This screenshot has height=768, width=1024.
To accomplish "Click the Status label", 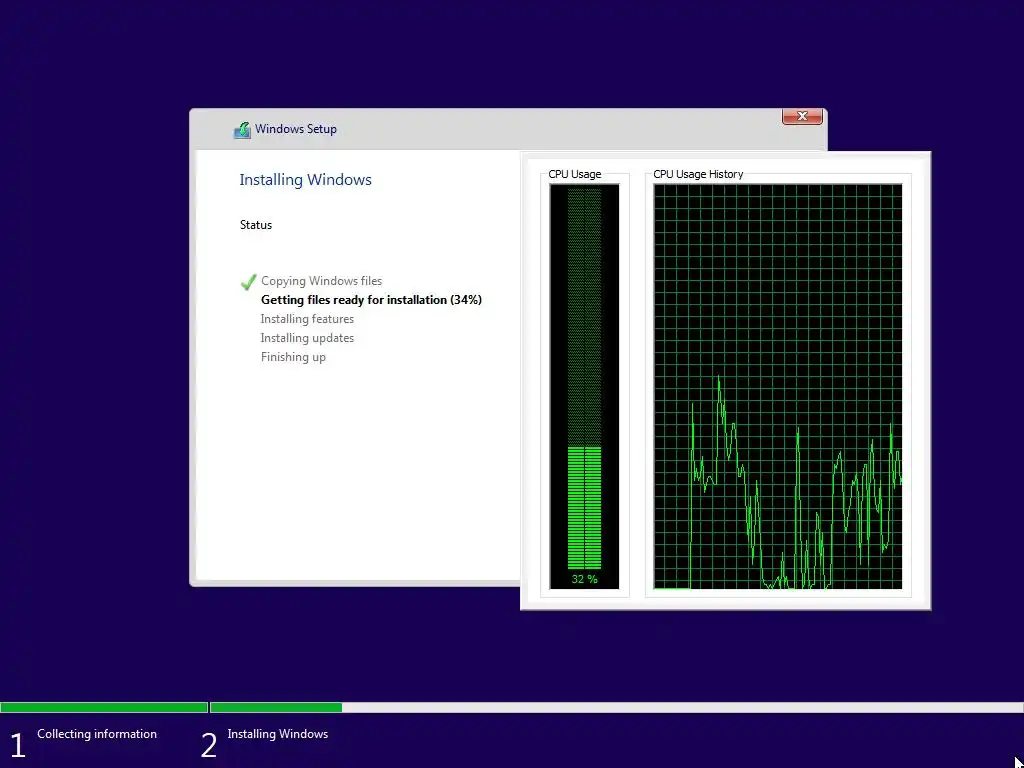I will click(x=255, y=225).
